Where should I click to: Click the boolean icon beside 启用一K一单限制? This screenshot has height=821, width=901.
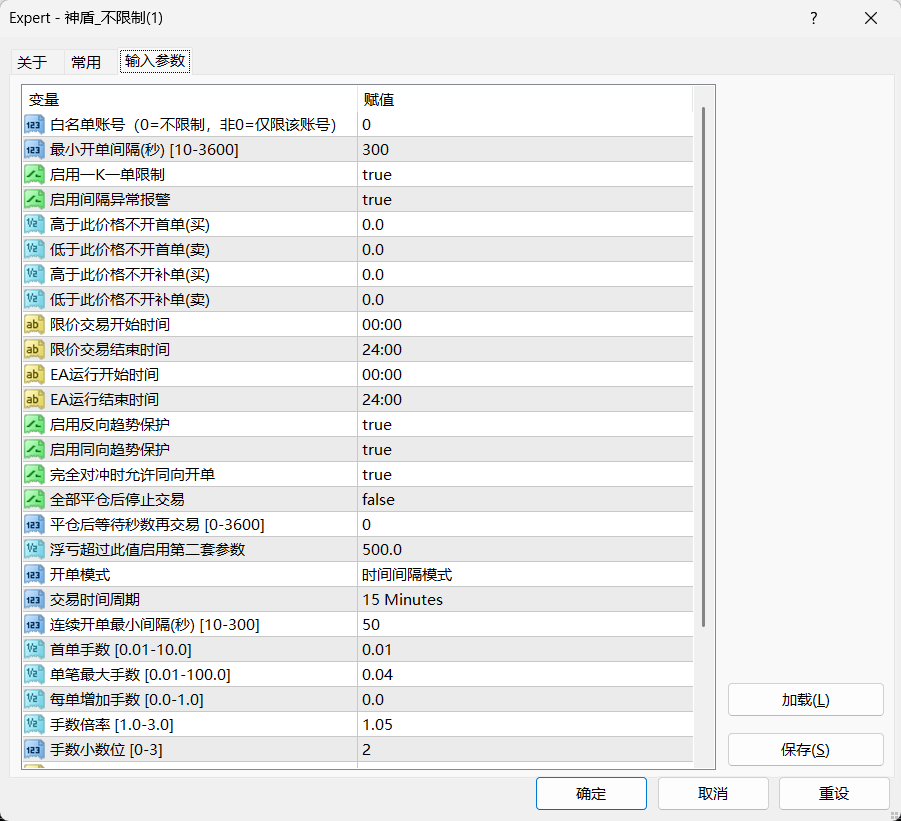pos(34,175)
